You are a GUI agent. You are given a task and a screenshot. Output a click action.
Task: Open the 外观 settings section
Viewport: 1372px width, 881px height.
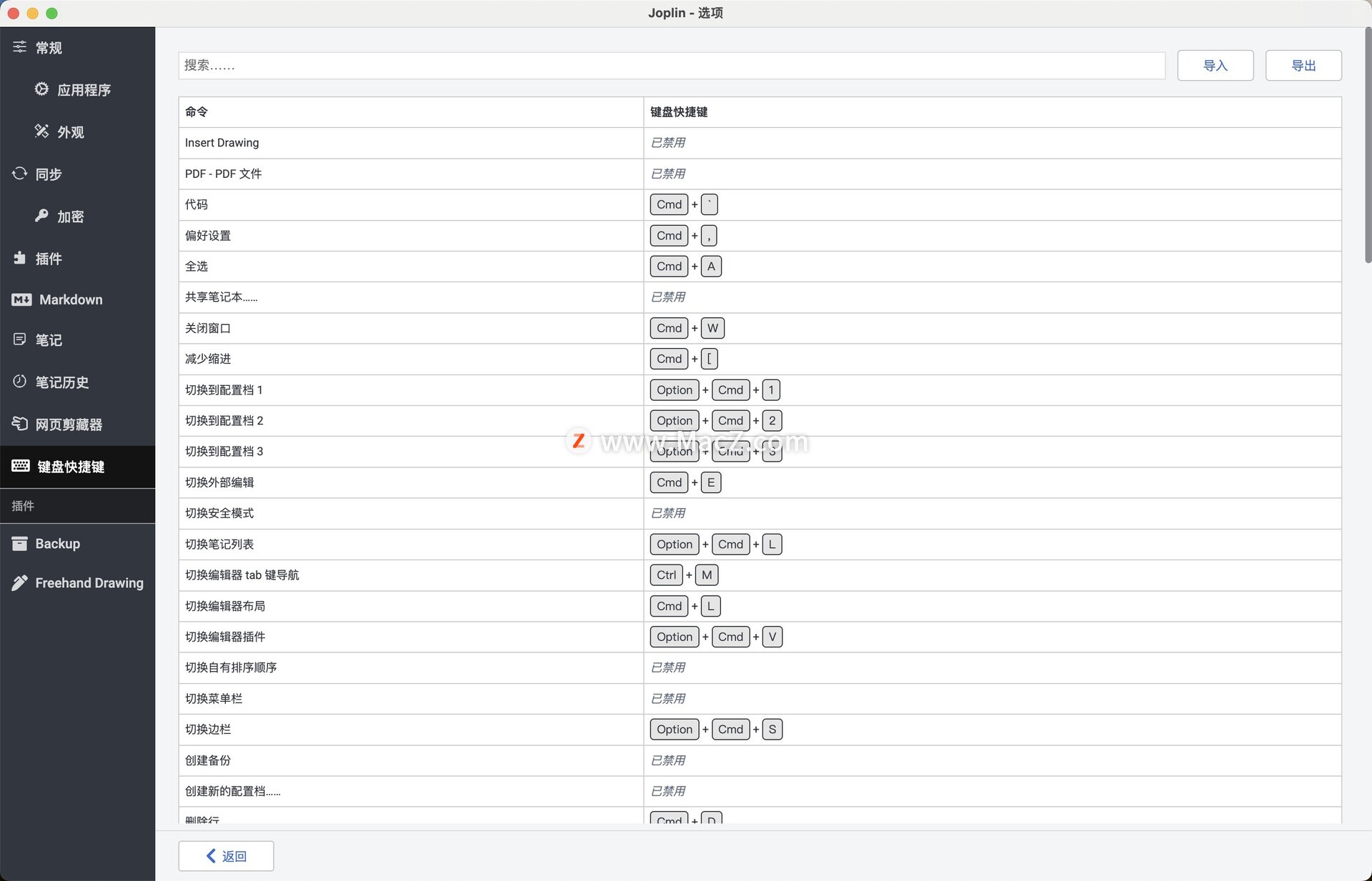[x=77, y=132]
